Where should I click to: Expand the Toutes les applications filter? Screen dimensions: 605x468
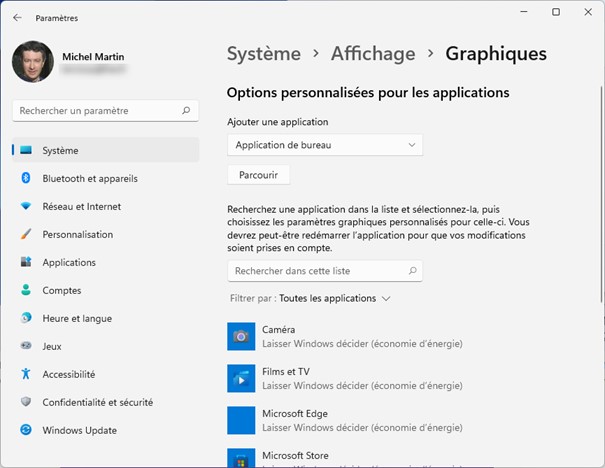click(x=335, y=298)
